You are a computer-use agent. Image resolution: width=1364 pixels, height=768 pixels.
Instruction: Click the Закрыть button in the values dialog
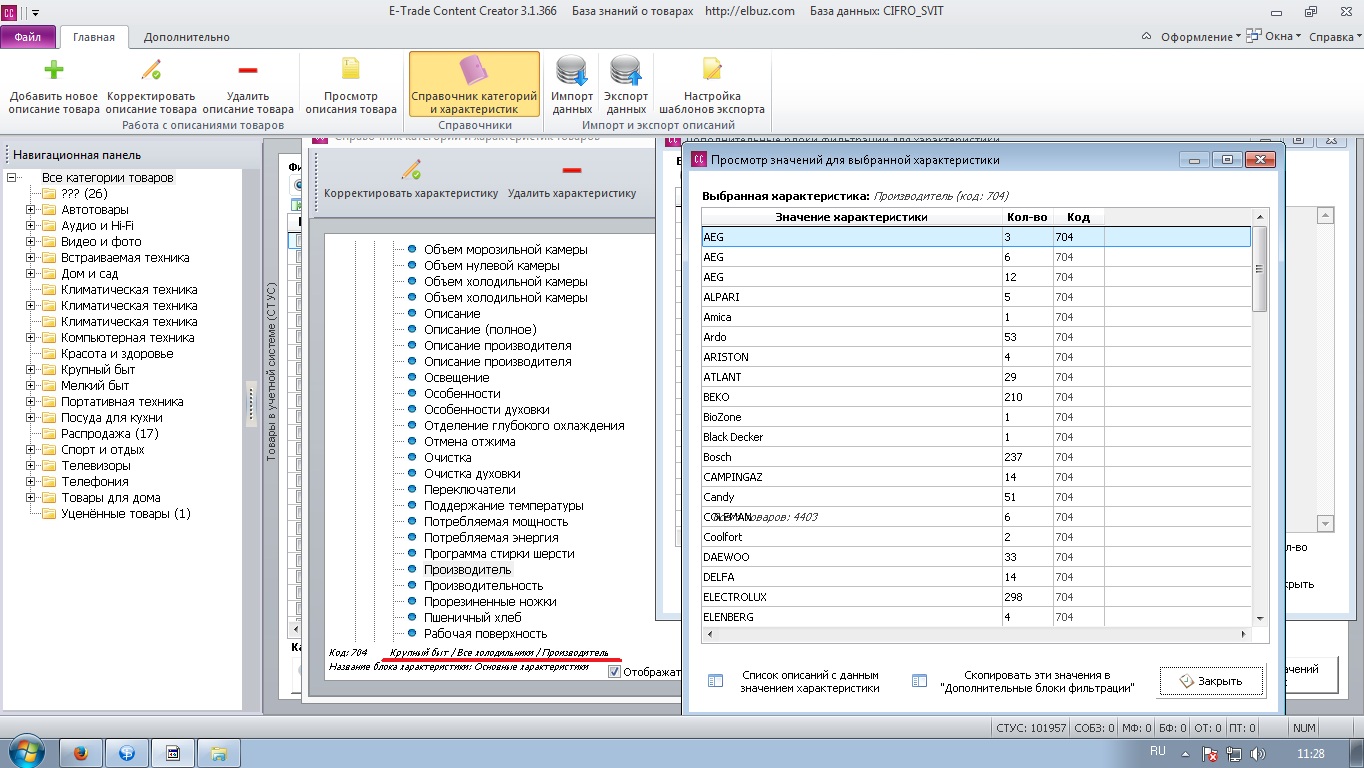tap(1211, 681)
